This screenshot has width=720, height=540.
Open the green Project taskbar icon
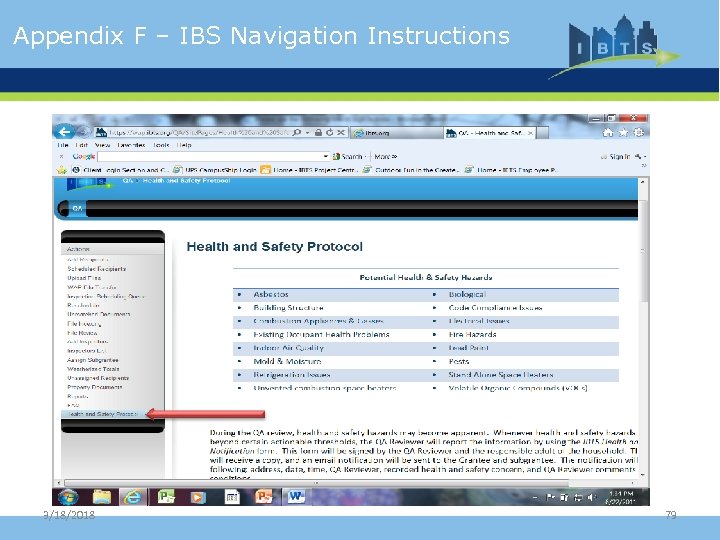166,496
